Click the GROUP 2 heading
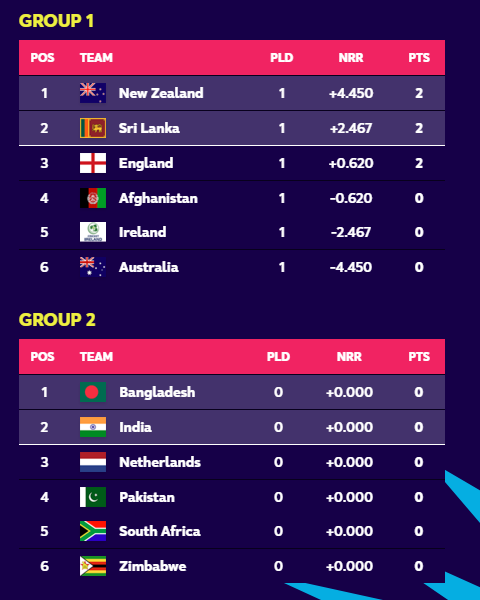The width and height of the screenshot is (480, 600). click(57, 320)
